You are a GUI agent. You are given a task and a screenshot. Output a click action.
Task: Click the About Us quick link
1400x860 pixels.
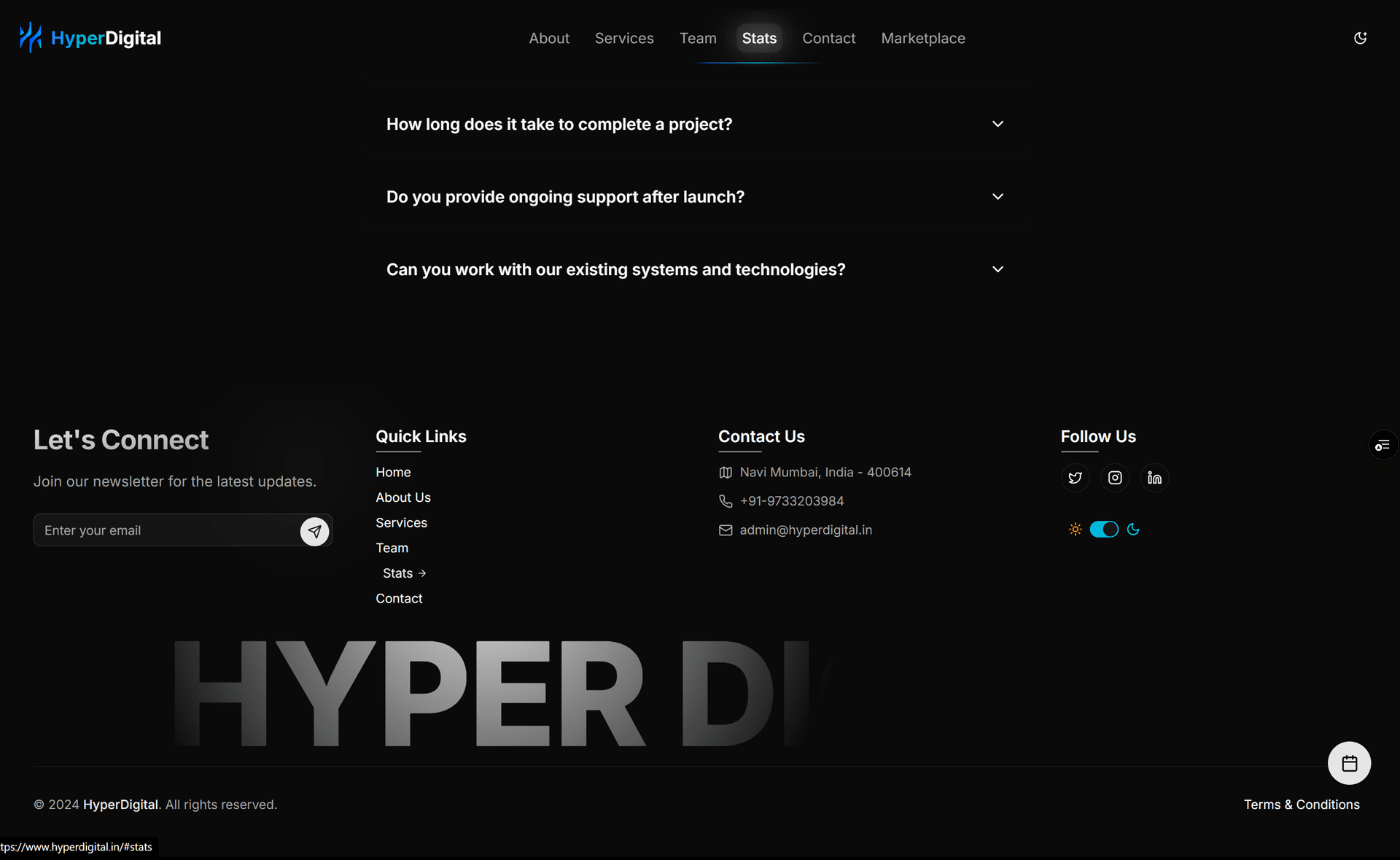(x=402, y=497)
